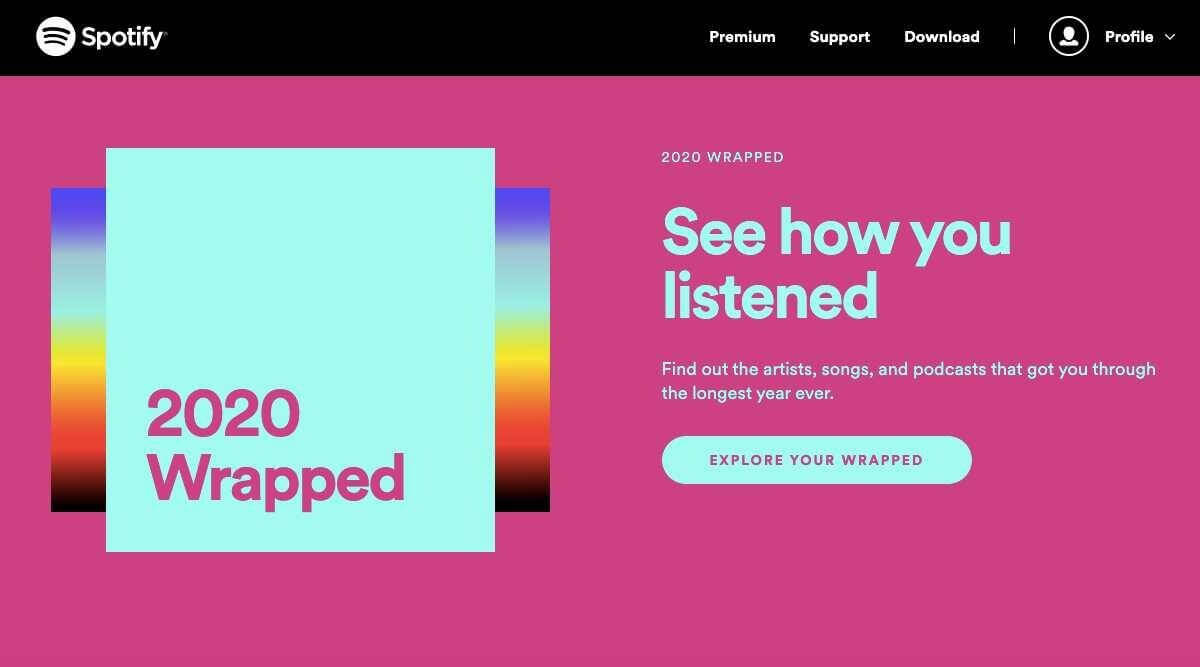Open the Profile menu
Image resolution: width=1200 pixels, height=667 pixels.
1130,37
